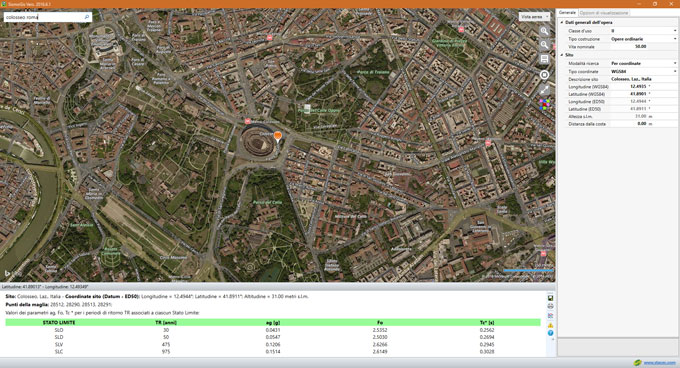
Task: Click the TR value 975 in the table
Action: click(x=166, y=352)
